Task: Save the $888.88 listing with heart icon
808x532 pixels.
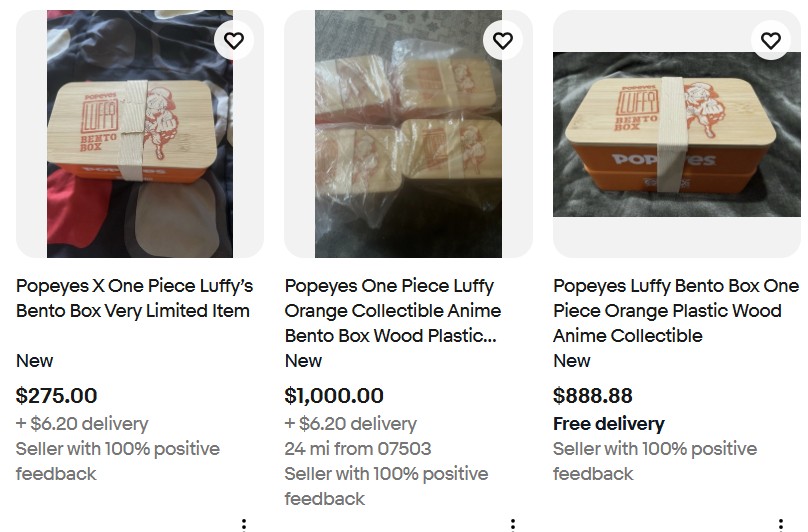Action: pos(771,40)
